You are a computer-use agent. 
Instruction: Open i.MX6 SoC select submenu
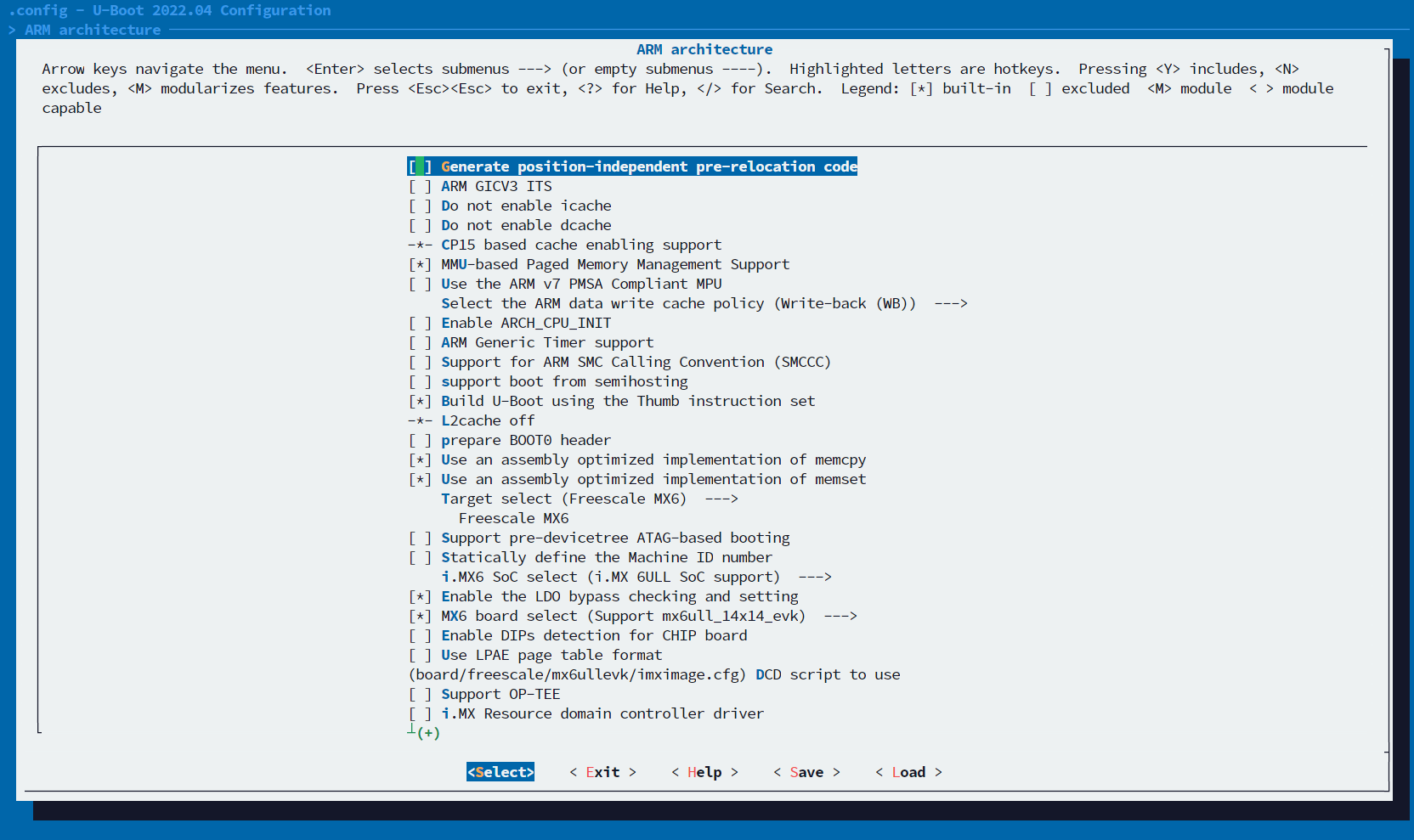(x=636, y=577)
